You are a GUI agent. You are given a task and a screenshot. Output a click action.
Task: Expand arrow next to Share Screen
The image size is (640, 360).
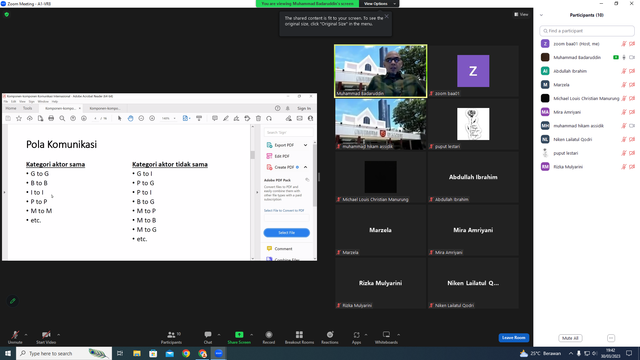click(251, 335)
